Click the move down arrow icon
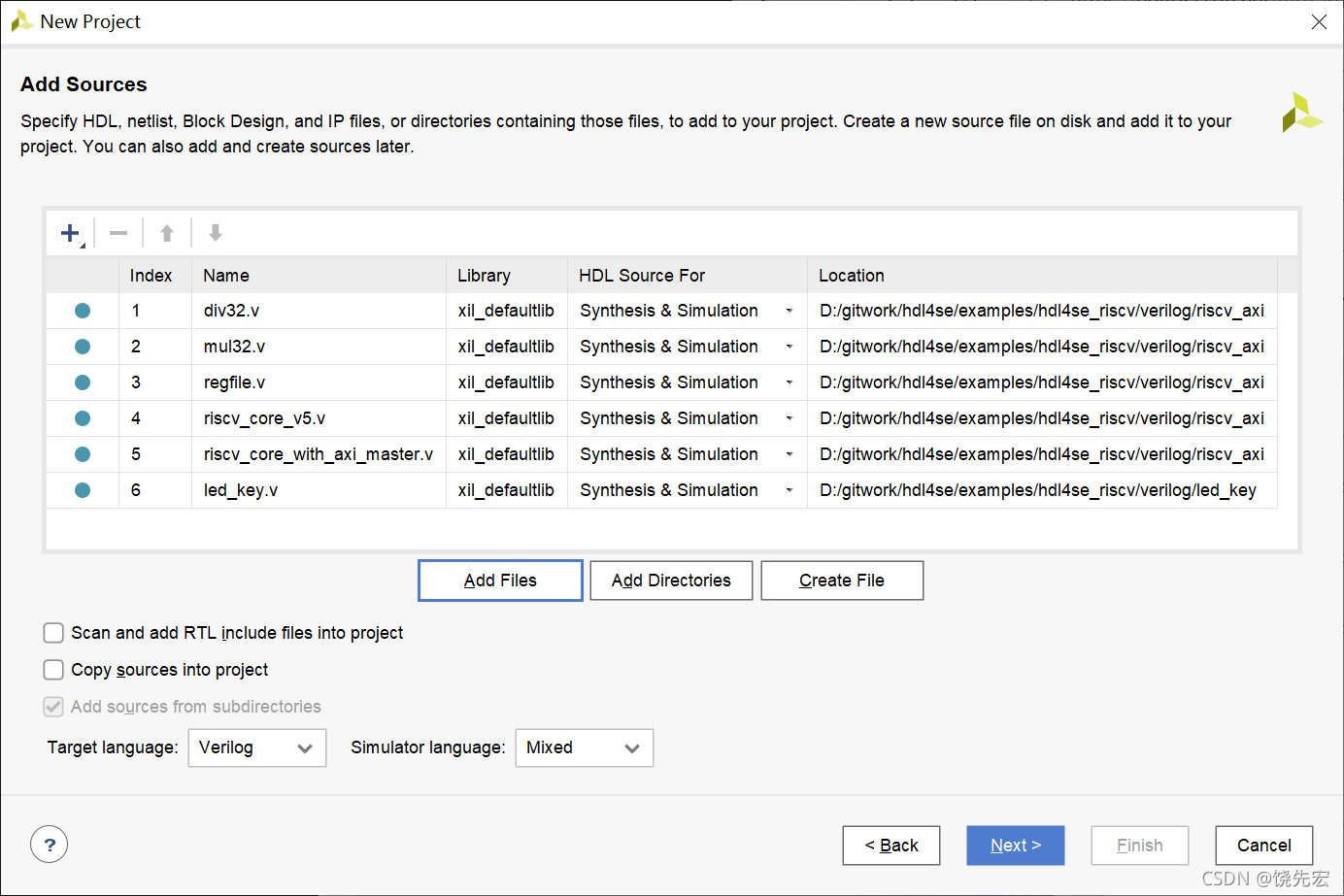The image size is (1344, 896). coord(216,233)
